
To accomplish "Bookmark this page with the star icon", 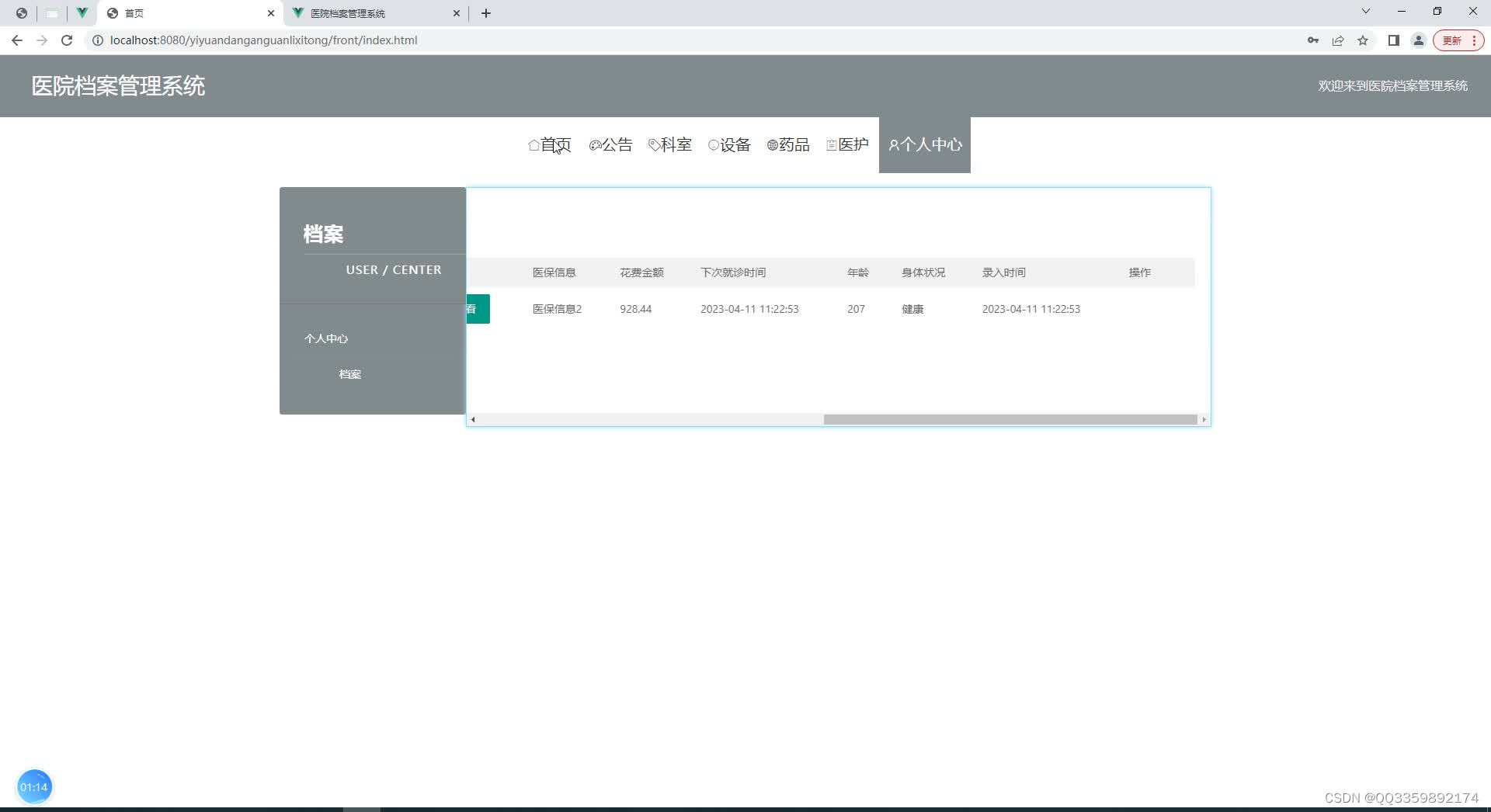I will pos(1363,40).
